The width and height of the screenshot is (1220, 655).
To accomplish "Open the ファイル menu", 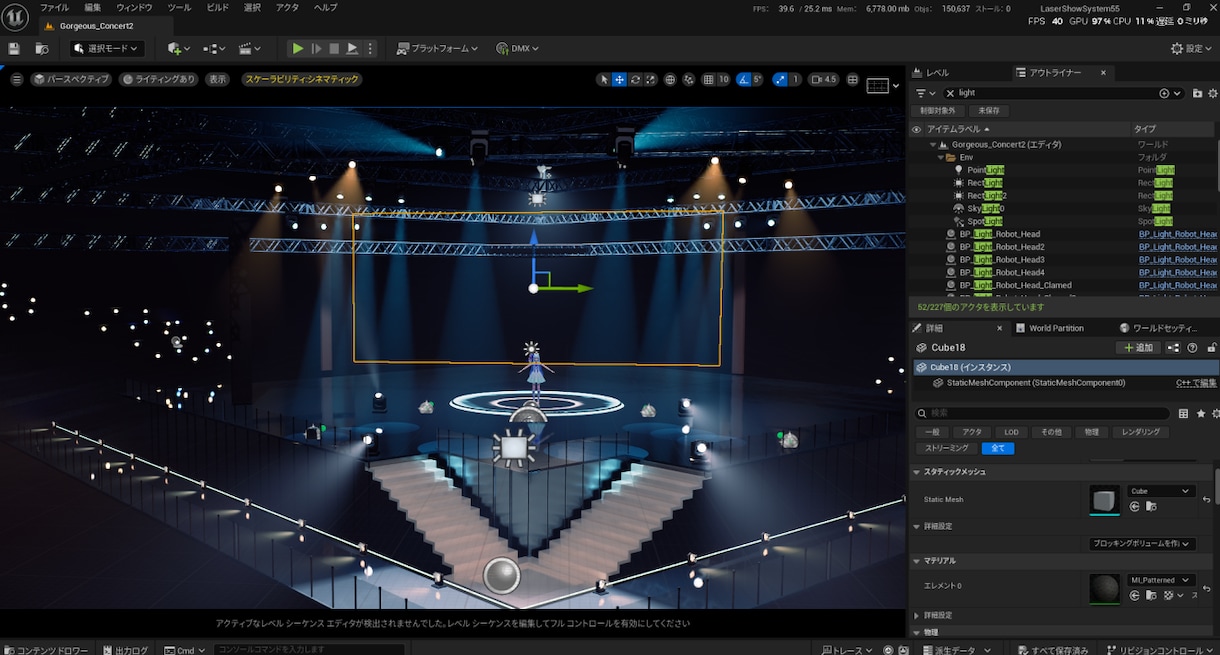I will tap(54, 7).
